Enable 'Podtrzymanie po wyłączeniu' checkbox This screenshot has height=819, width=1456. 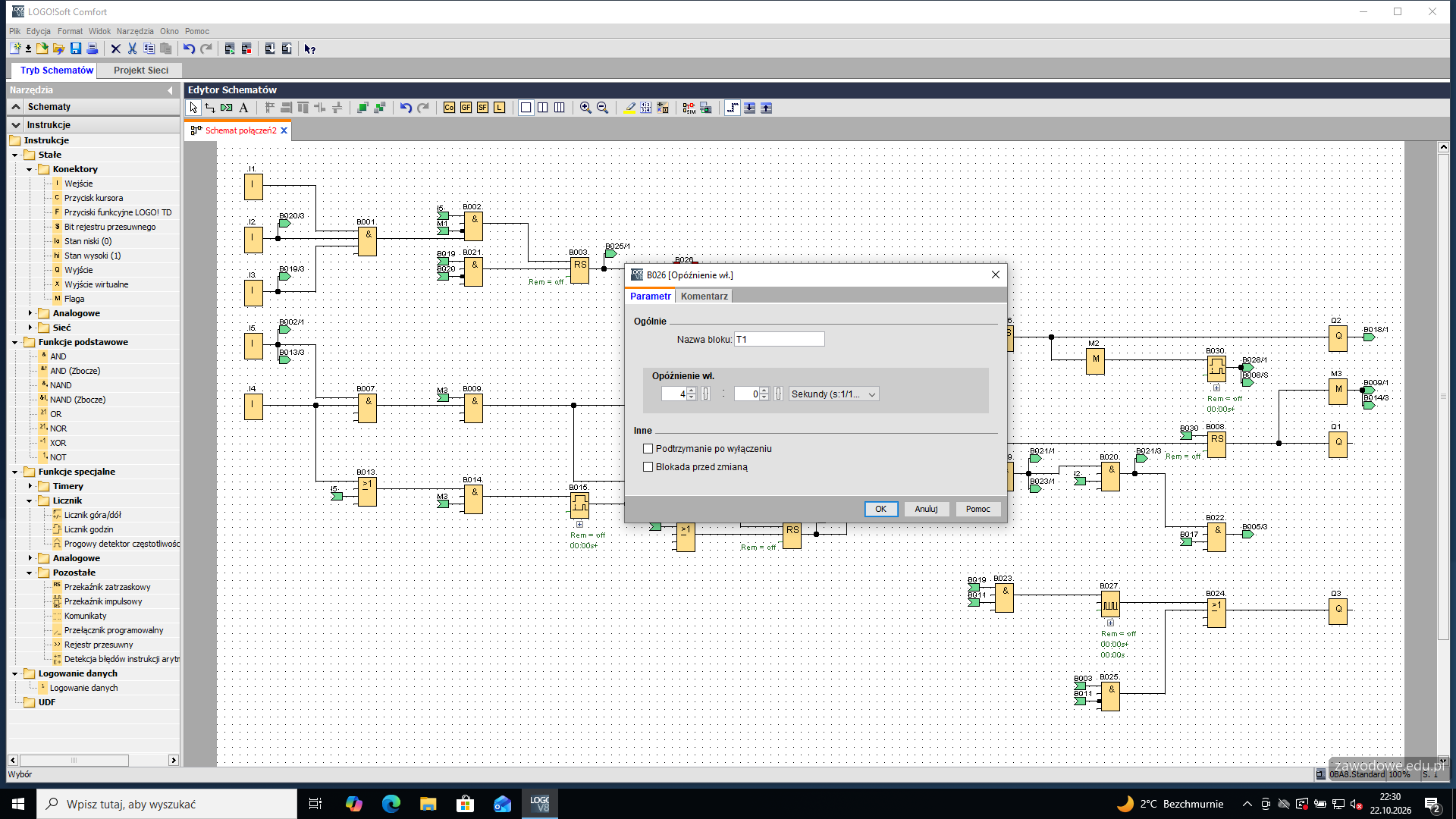pyautogui.click(x=648, y=449)
